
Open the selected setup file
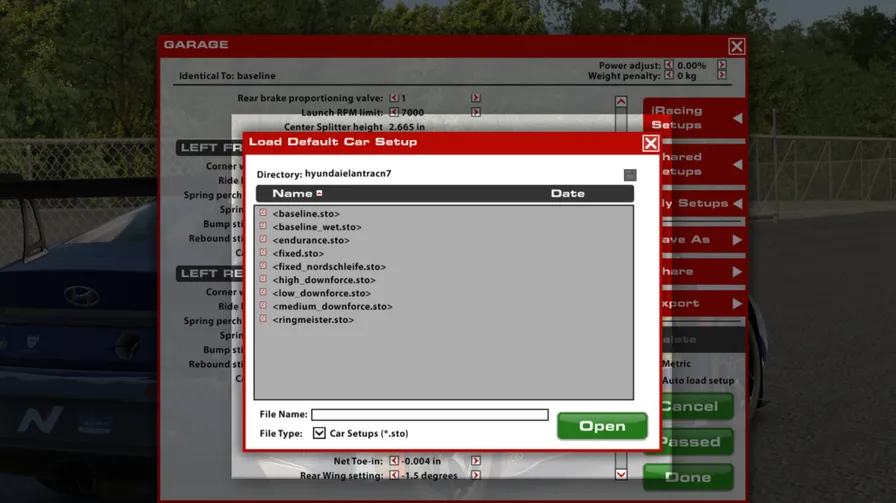pos(602,426)
